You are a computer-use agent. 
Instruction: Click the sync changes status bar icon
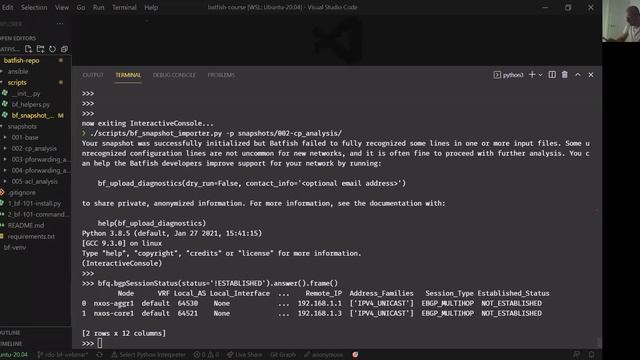[x=99, y=355]
